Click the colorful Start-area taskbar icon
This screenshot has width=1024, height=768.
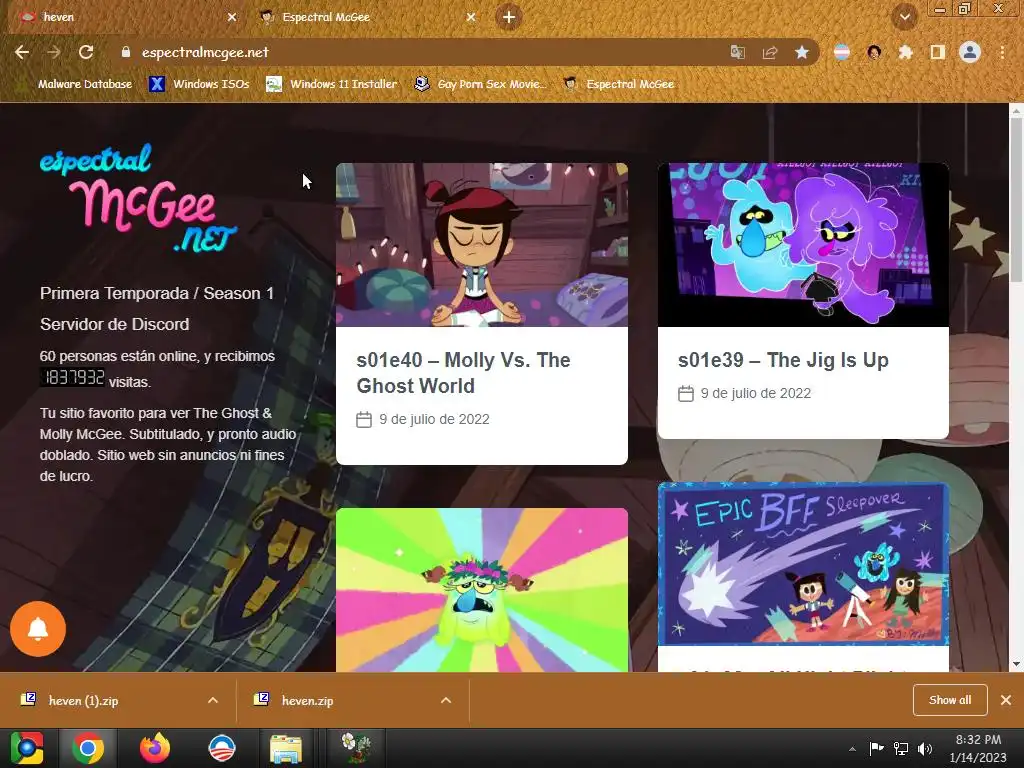point(26,748)
